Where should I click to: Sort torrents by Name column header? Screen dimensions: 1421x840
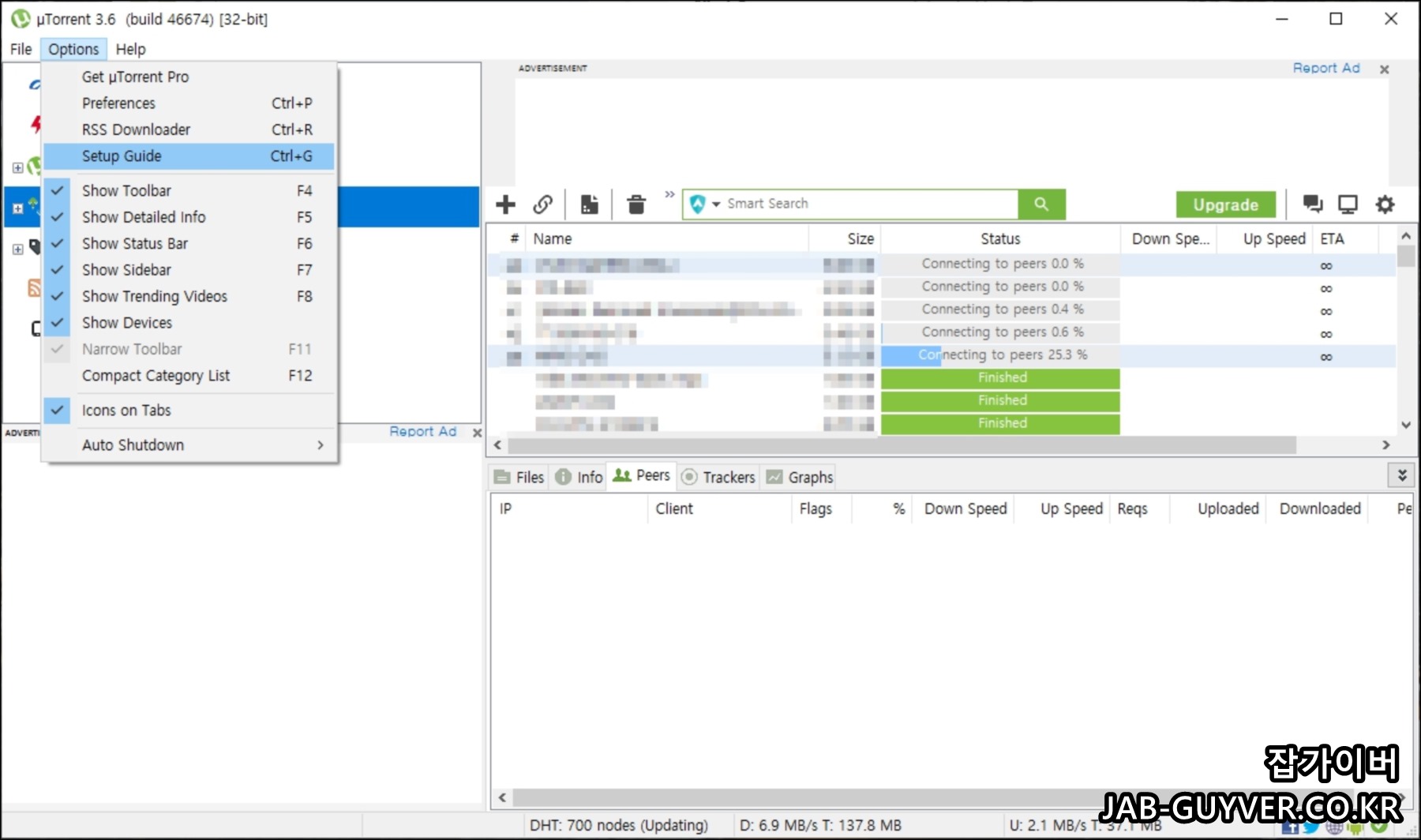coord(667,238)
